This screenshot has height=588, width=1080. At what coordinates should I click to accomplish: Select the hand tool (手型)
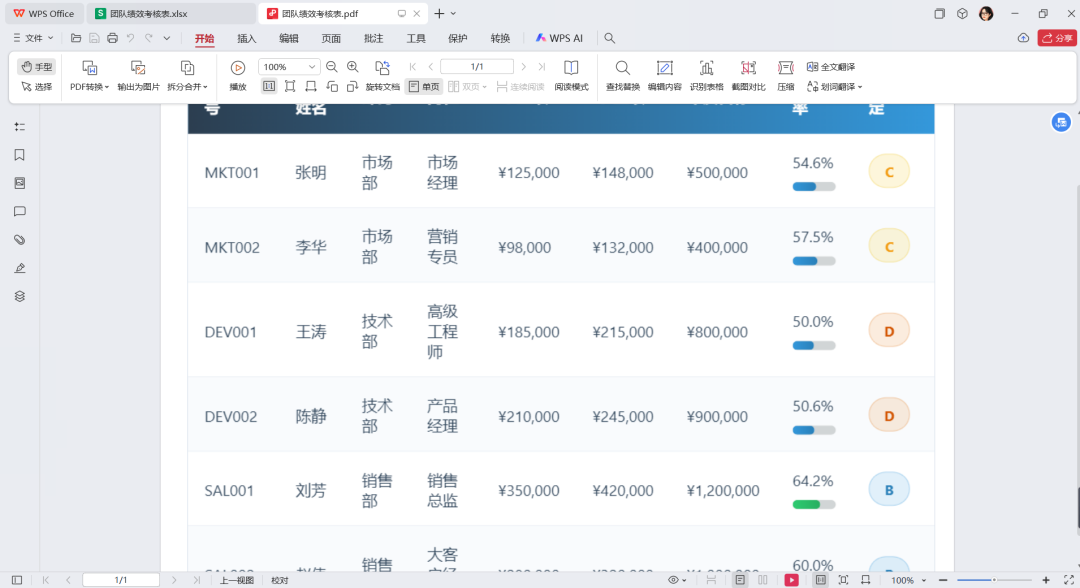[x=35, y=66]
